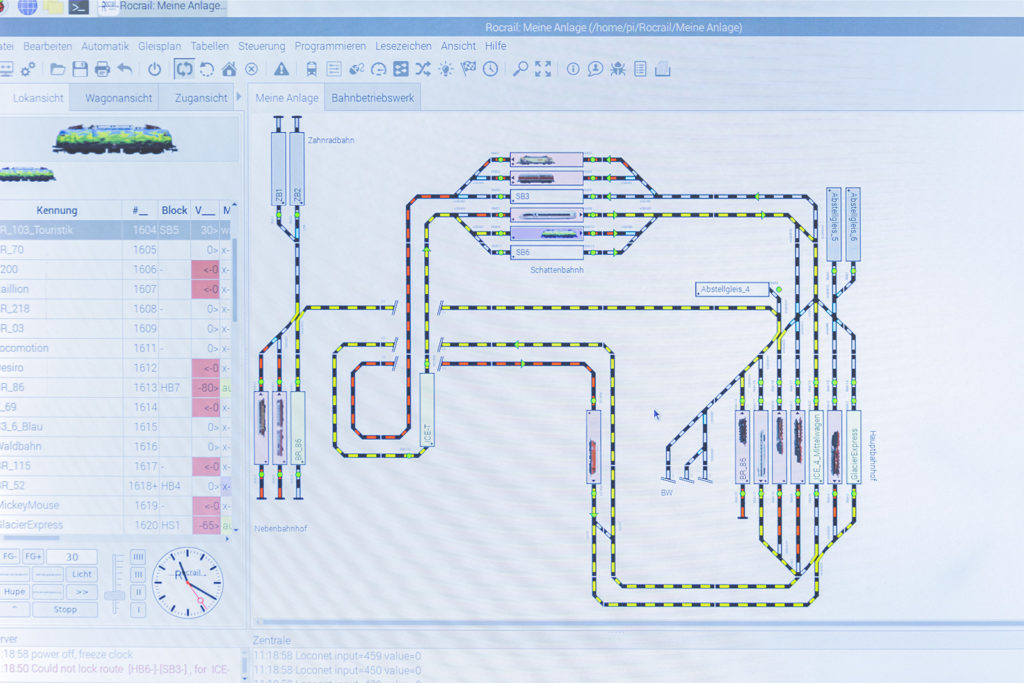The height and width of the screenshot is (683, 1024).
Task: Toggle automatic mode cycle-arrows button
Action: [x=184, y=69]
